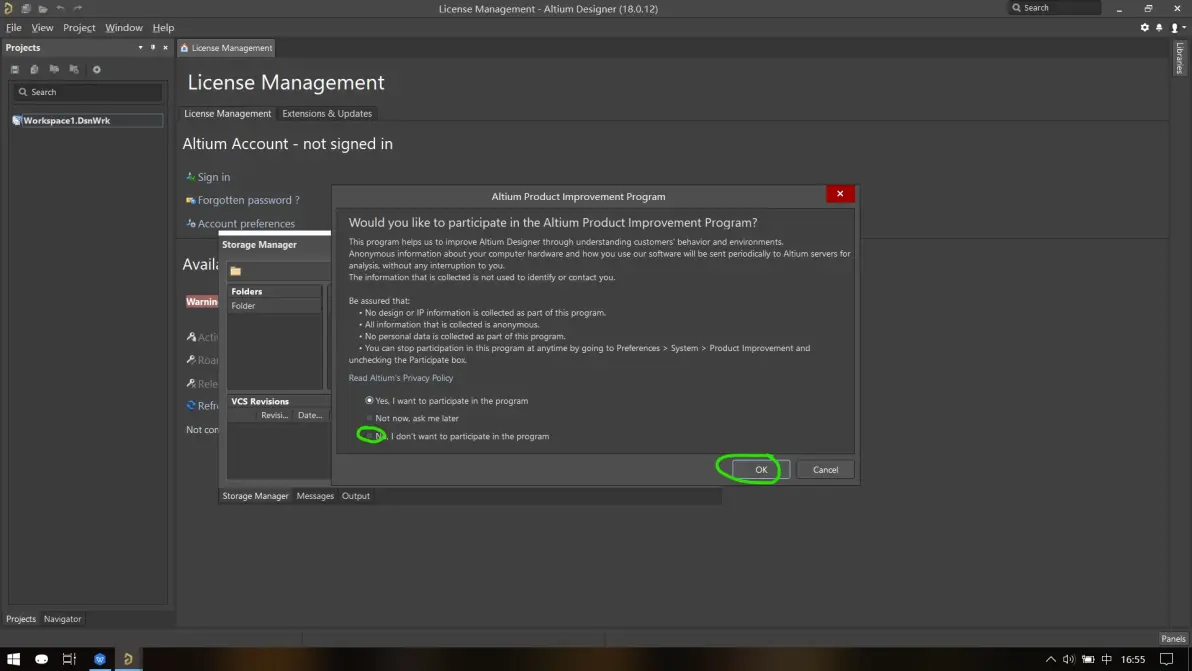
Task: Click the Revisi... column header
Action: 274,415
